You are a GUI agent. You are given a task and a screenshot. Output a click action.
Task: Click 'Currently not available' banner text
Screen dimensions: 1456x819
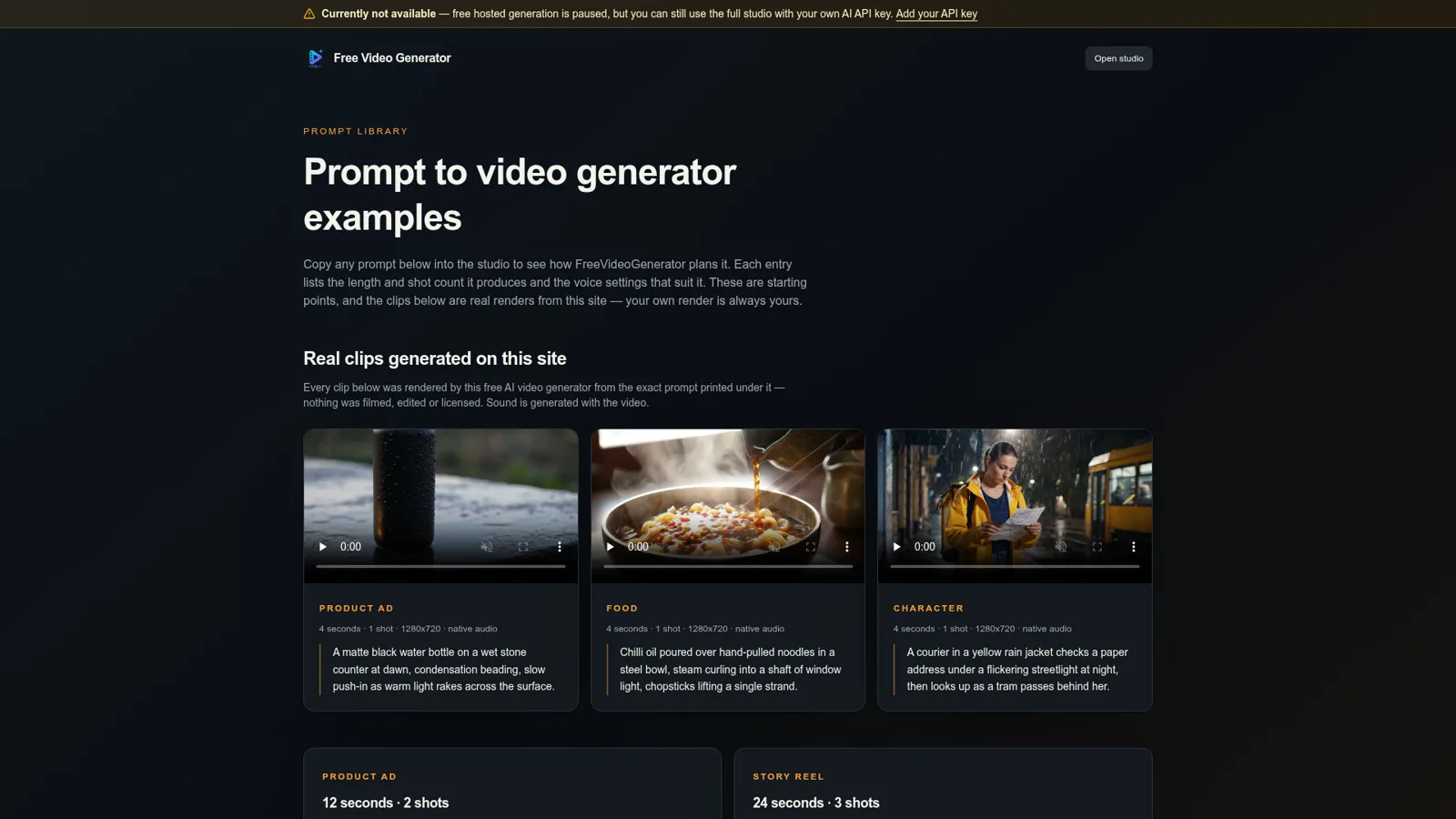tap(379, 14)
